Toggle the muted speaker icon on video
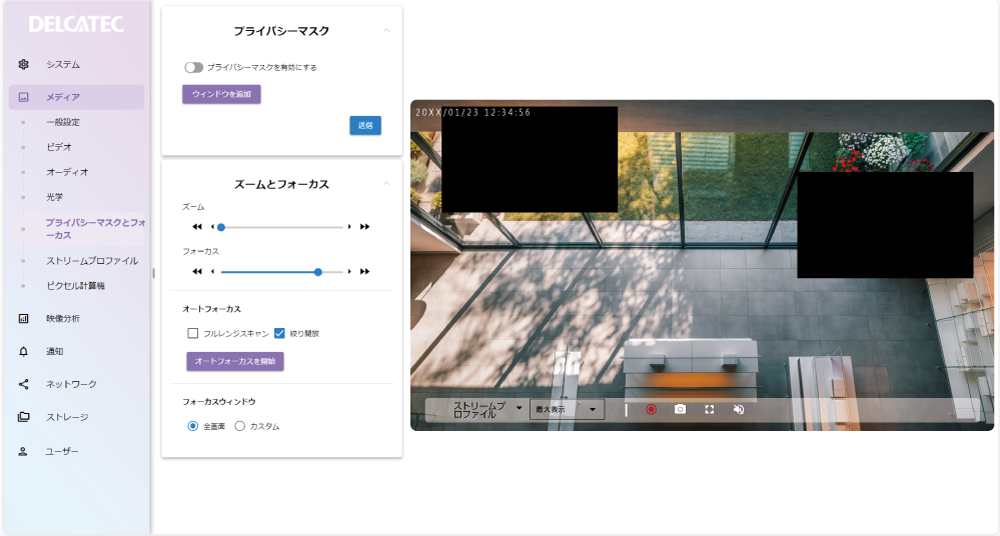 tap(738, 409)
